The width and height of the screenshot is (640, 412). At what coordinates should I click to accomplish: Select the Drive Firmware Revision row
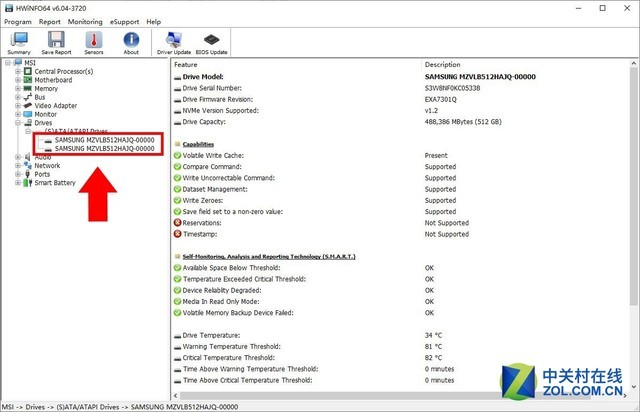coord(401,100)
